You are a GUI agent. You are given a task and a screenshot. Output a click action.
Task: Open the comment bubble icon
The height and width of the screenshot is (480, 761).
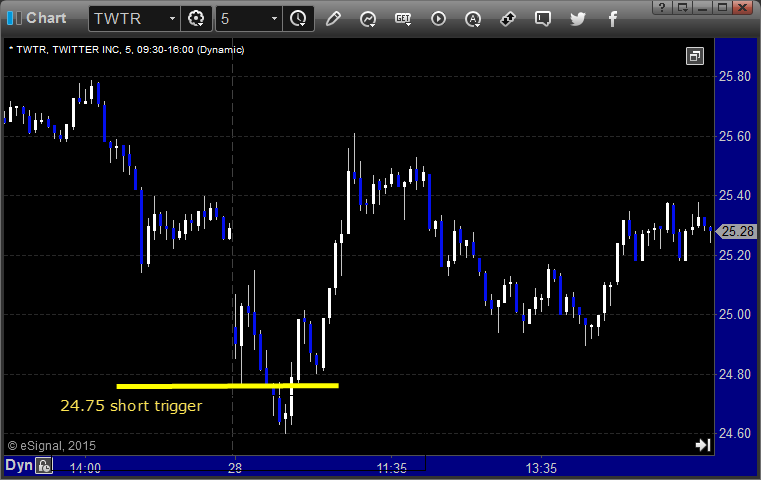click(543, 19)
